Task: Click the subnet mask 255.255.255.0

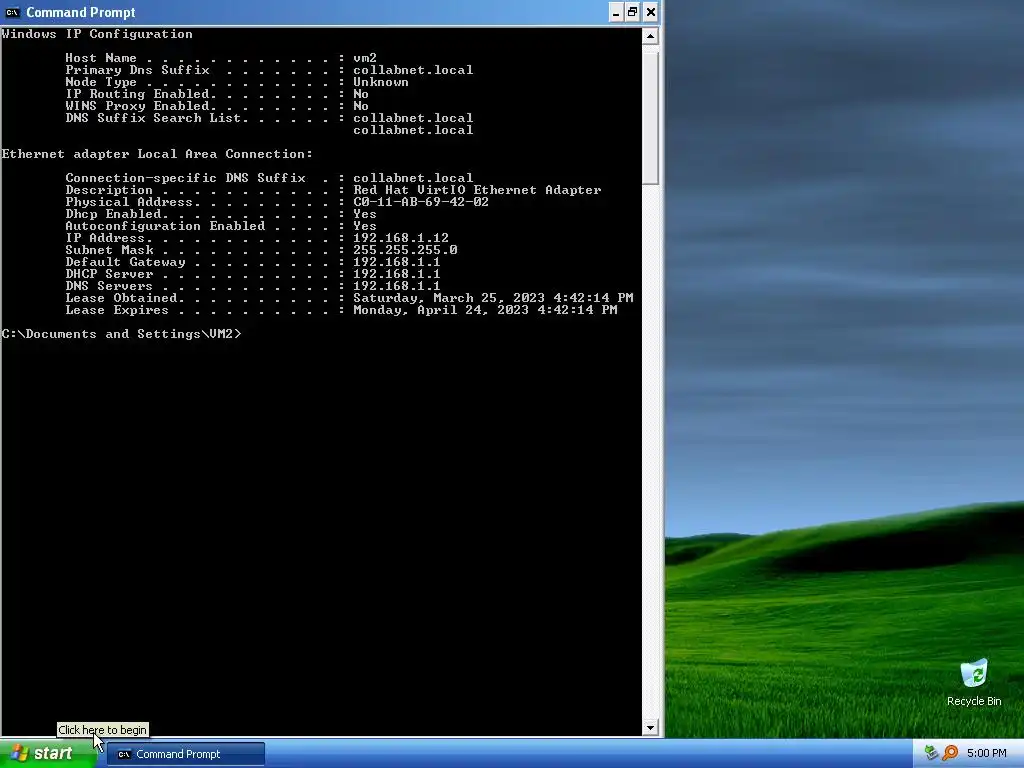Action: click(405, 250)
